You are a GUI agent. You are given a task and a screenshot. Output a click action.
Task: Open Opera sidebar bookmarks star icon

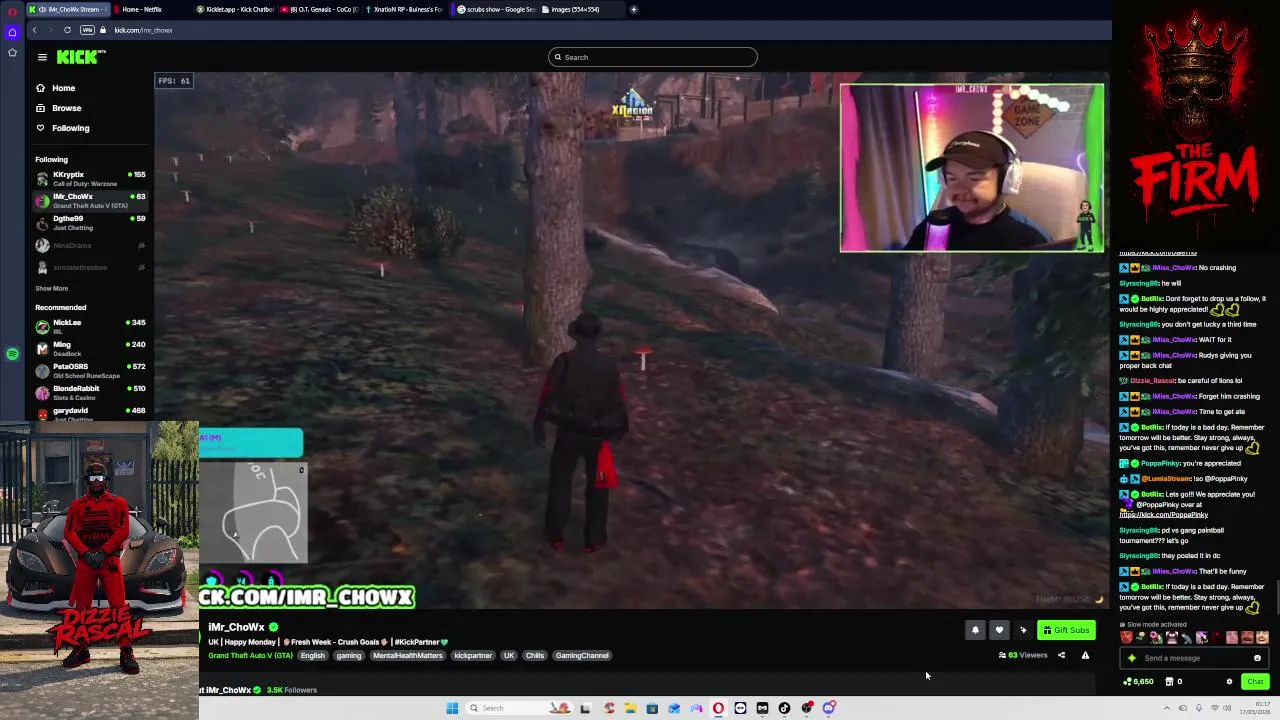(x=12, y=52)
